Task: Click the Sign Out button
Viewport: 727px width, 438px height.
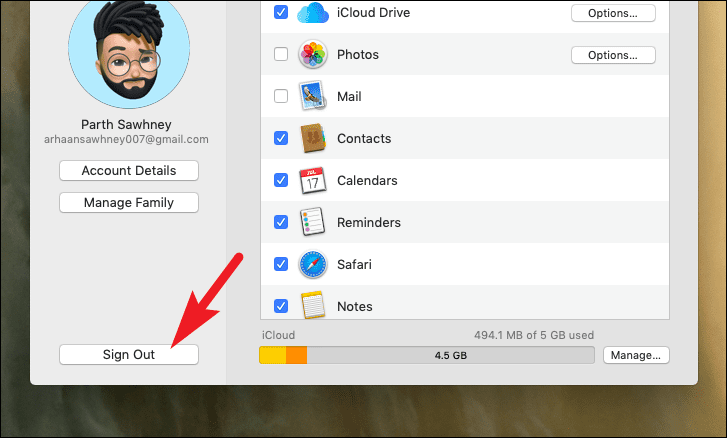Action: pos(129,355)
